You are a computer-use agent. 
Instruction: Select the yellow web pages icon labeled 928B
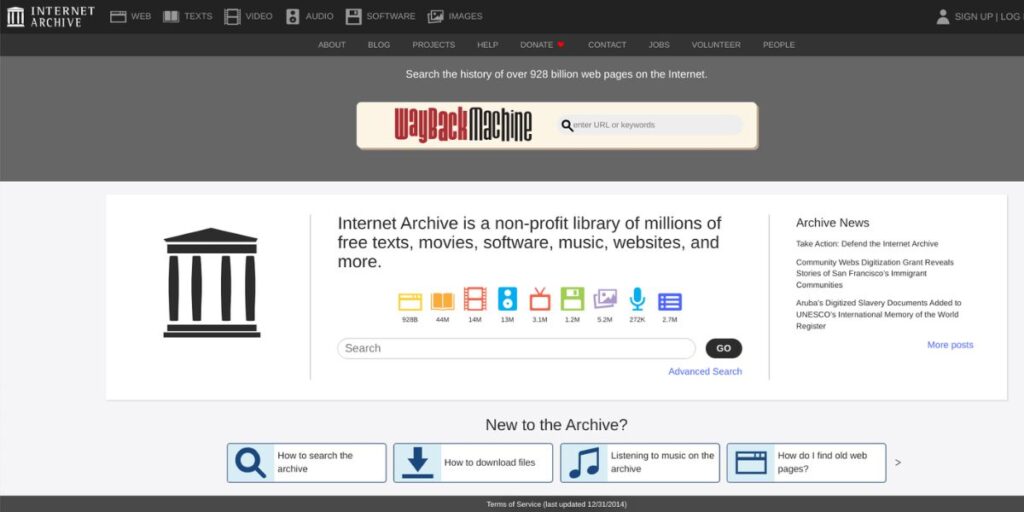click(409, 301)
